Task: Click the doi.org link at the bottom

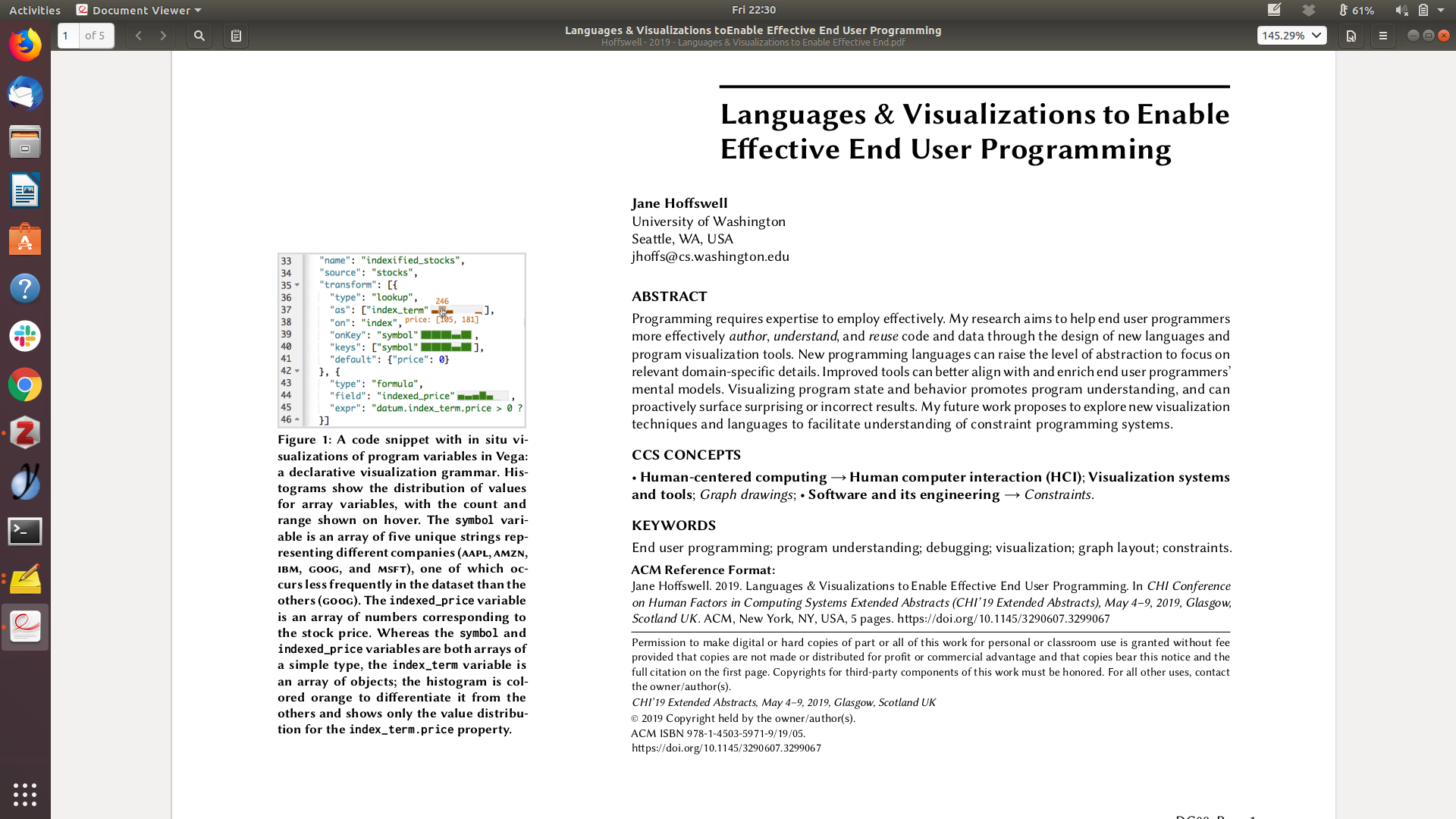Action: (726, 748)
